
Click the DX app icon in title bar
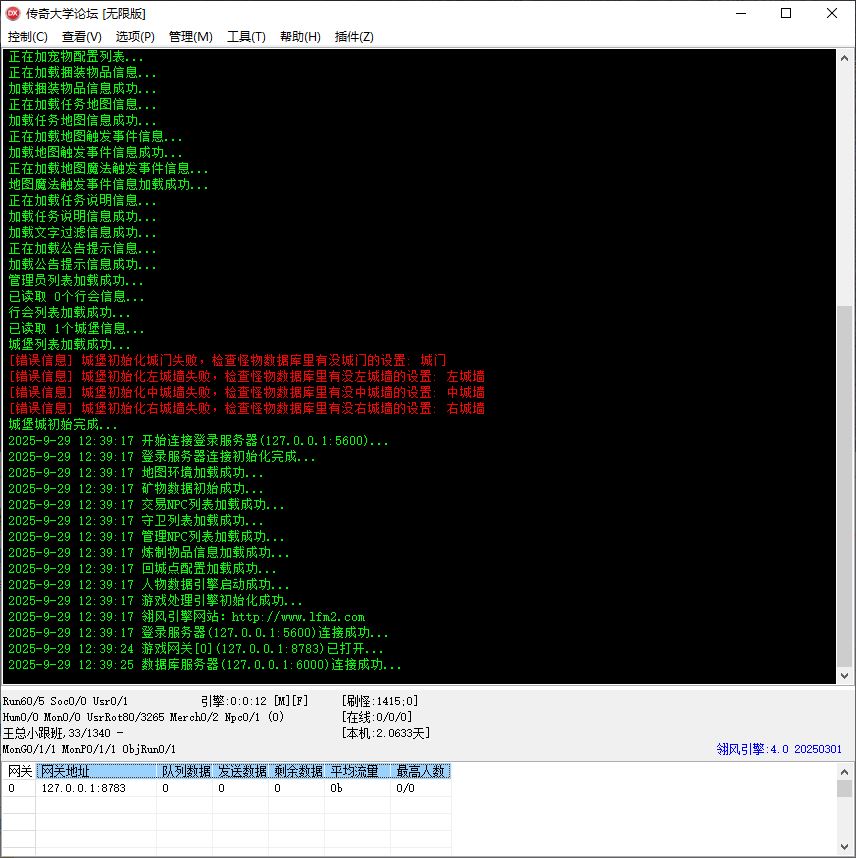13,13
